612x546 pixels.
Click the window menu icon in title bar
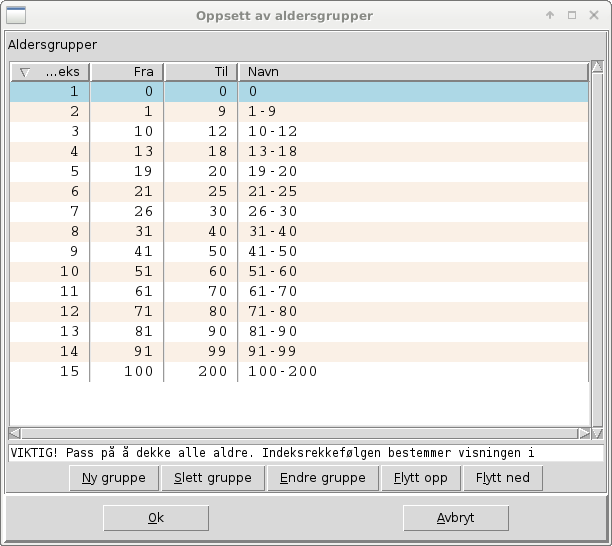pos(17,15)
